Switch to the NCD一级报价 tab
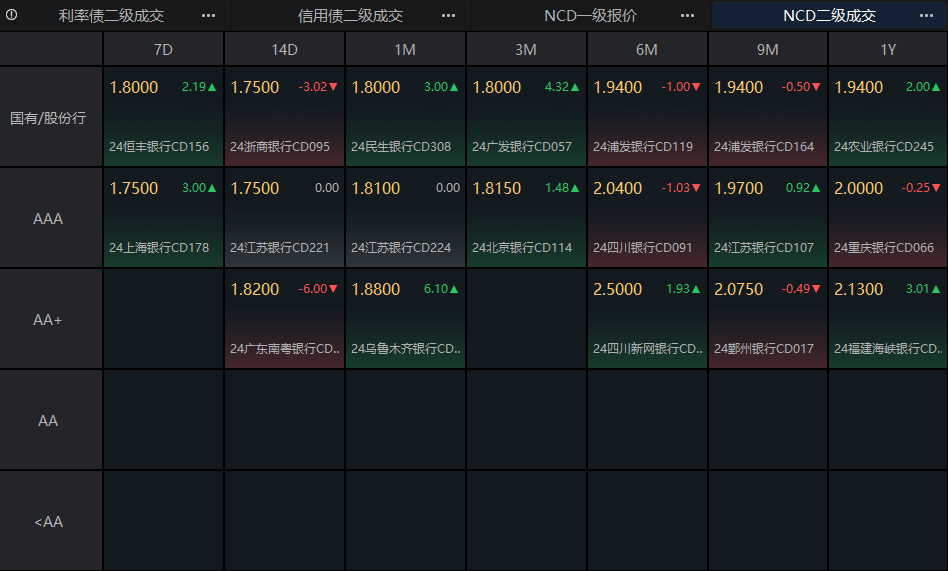948x571 pixels. 591,16
